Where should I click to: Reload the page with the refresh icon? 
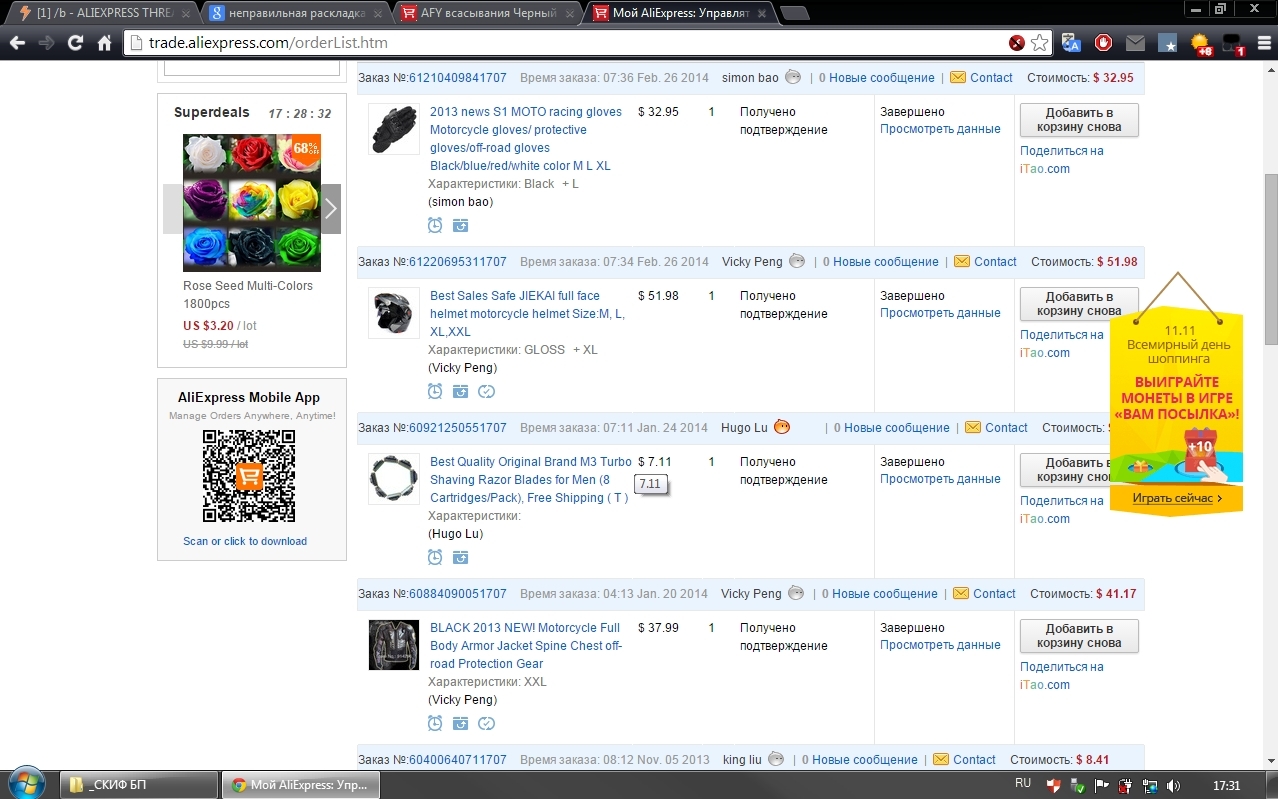pyautogui.click(x=75, y=43)
